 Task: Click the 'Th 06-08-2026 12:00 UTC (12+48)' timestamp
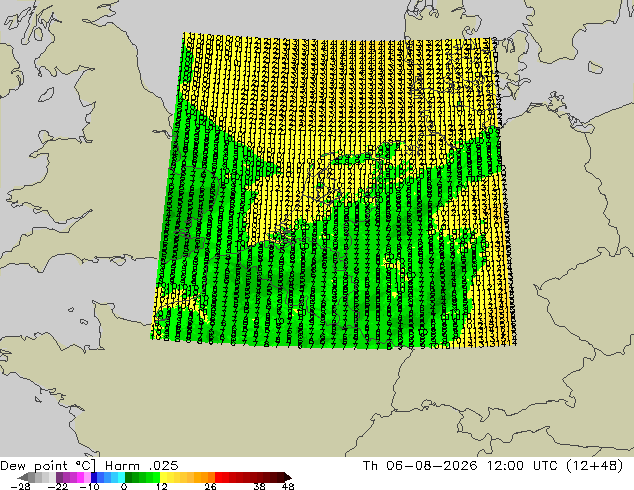pos(493,466)
